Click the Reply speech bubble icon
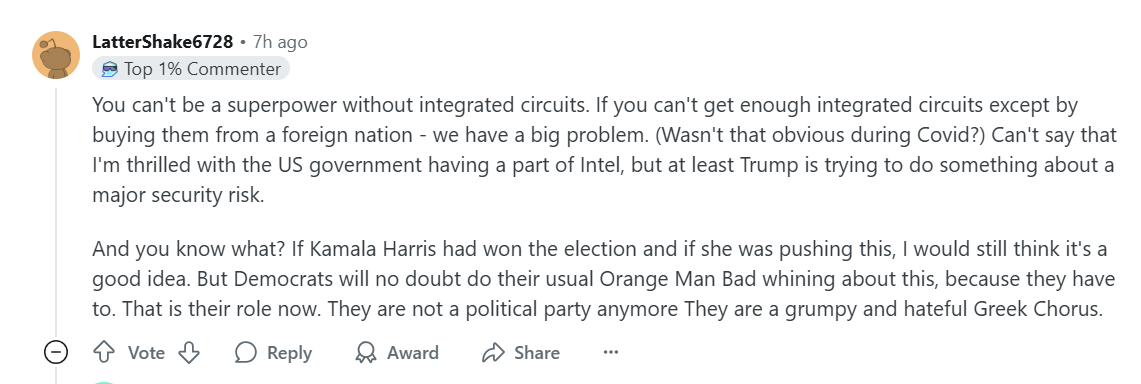 tap(246, 353)
